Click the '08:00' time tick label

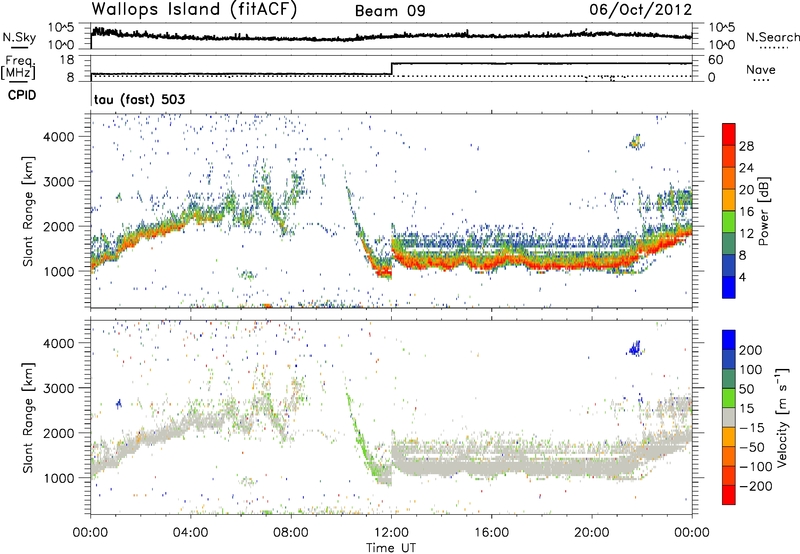tap(291, 533)
